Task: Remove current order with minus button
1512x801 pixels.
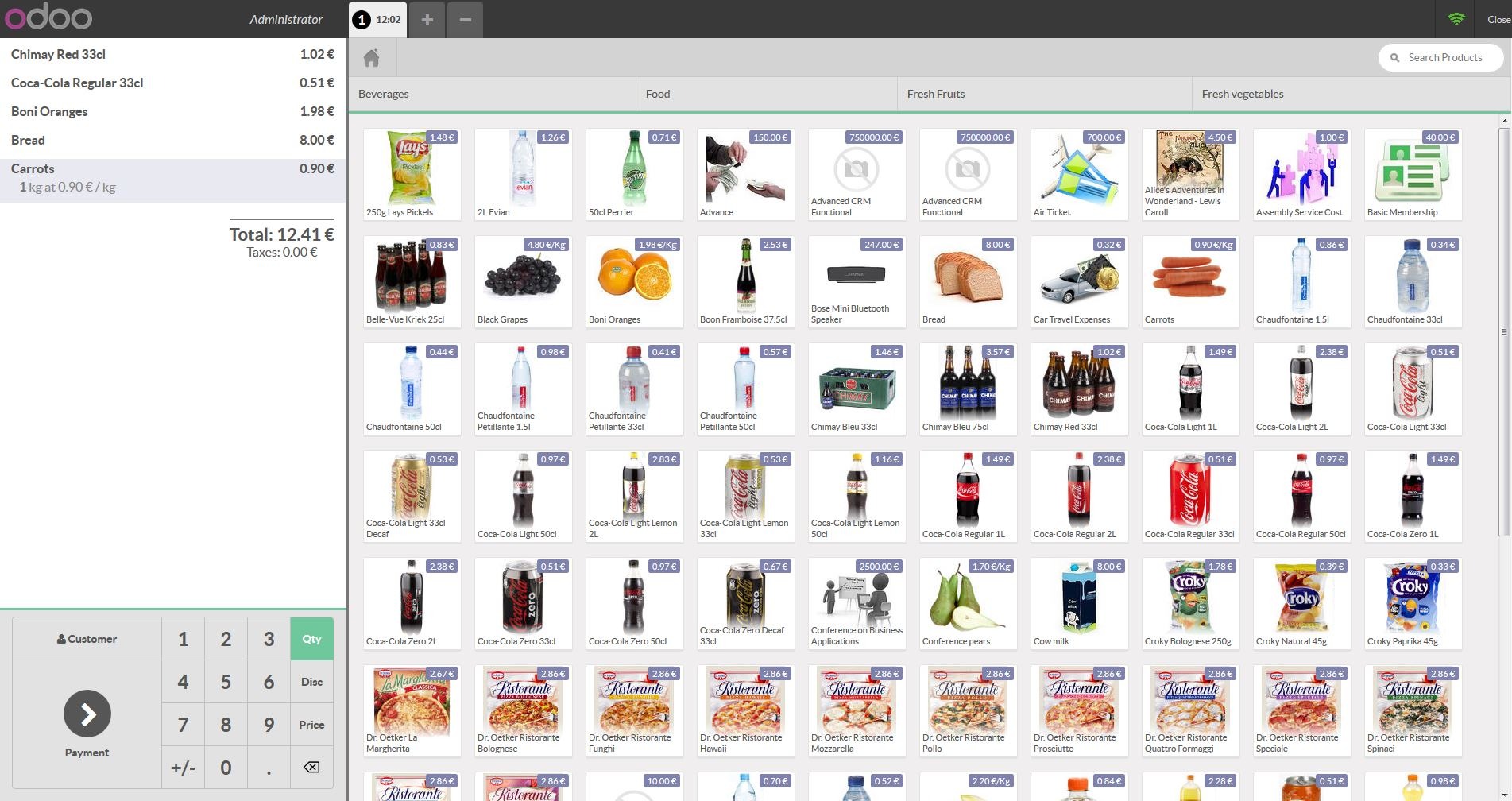Action: point(466,19)
